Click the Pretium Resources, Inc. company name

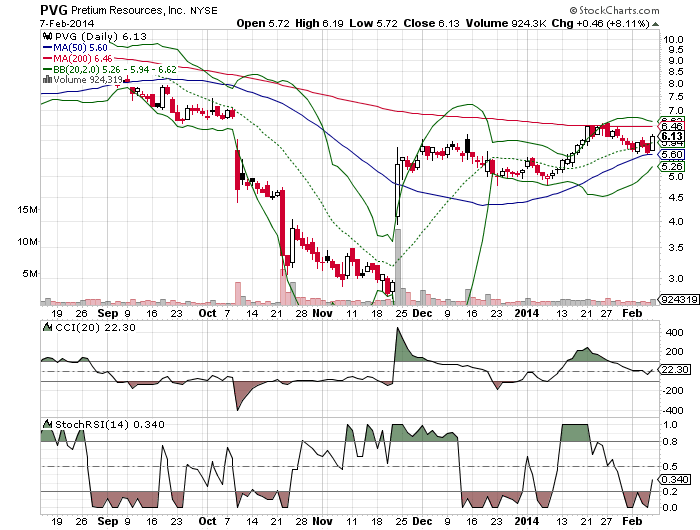129,10
